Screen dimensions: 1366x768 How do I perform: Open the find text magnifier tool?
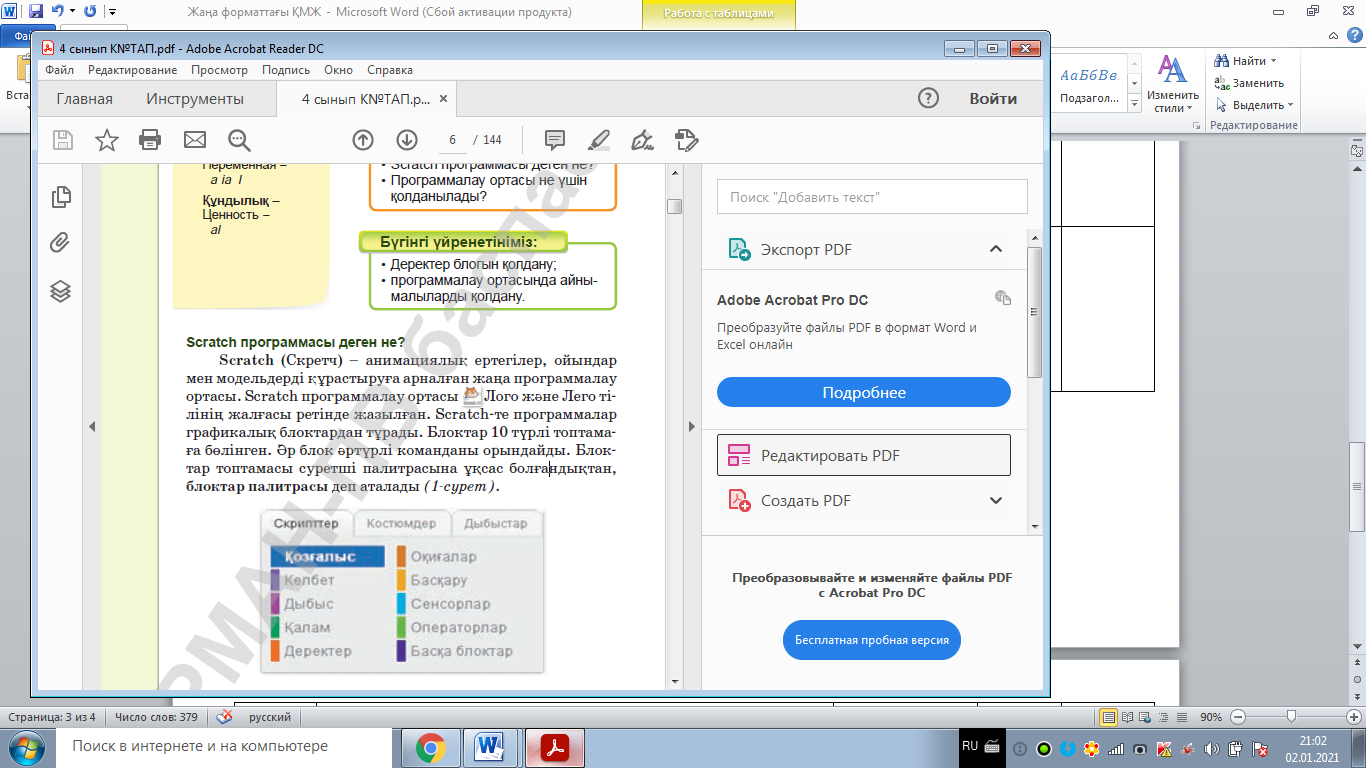point(239,140)
